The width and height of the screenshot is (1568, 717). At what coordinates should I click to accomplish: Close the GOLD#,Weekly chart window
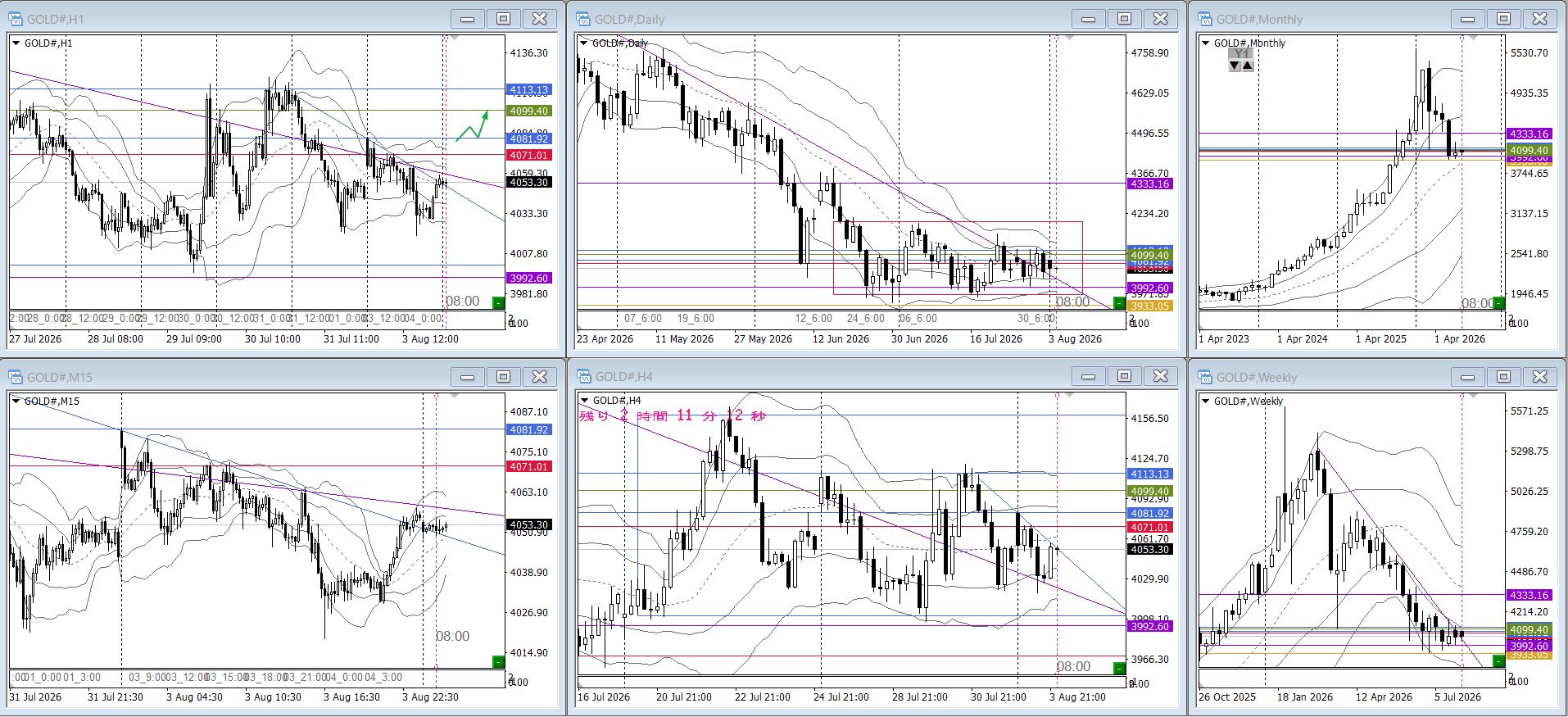(1540, 377)
